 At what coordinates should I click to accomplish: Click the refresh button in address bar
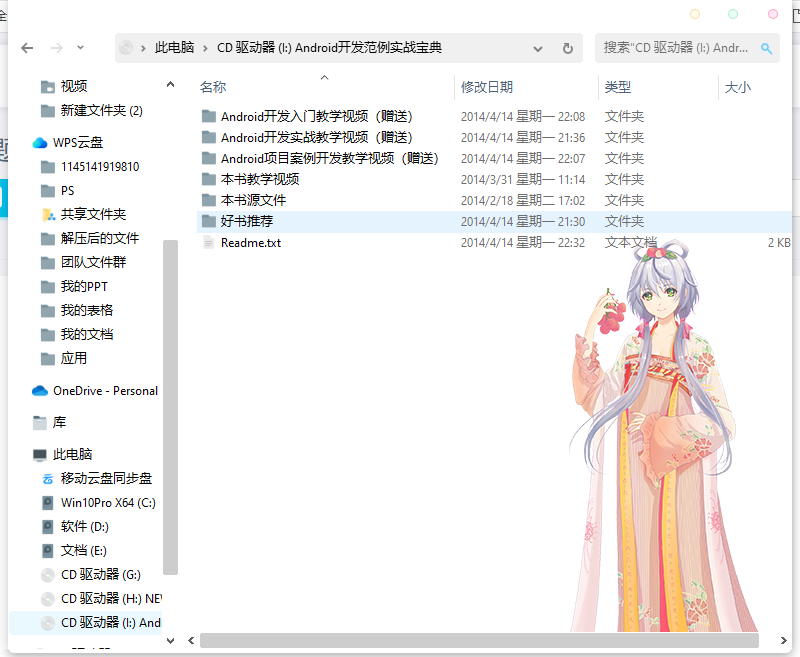567,48
